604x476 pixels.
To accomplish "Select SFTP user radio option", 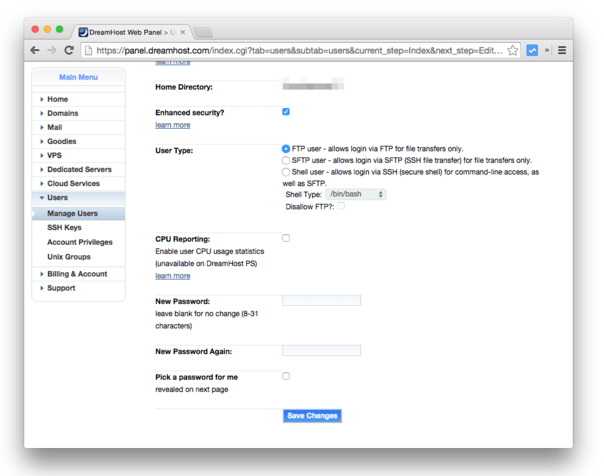I will (x=286, y=160).
